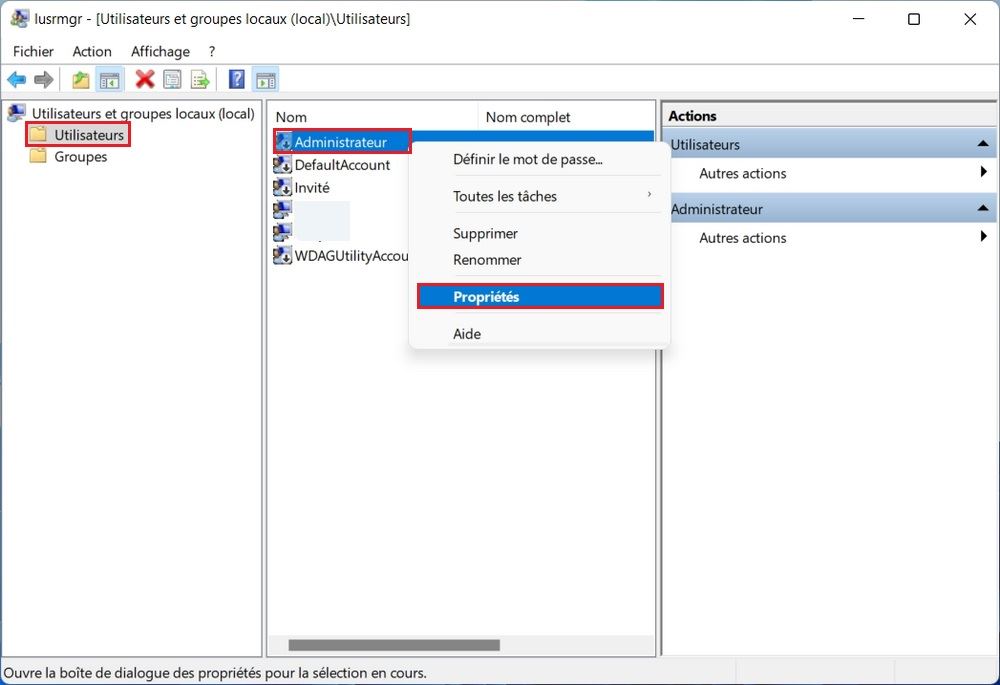This screenshot has height=685, width=1000.
Task: Select the Utilisateurs folder in the tree
Action: (x=89, y=135)
